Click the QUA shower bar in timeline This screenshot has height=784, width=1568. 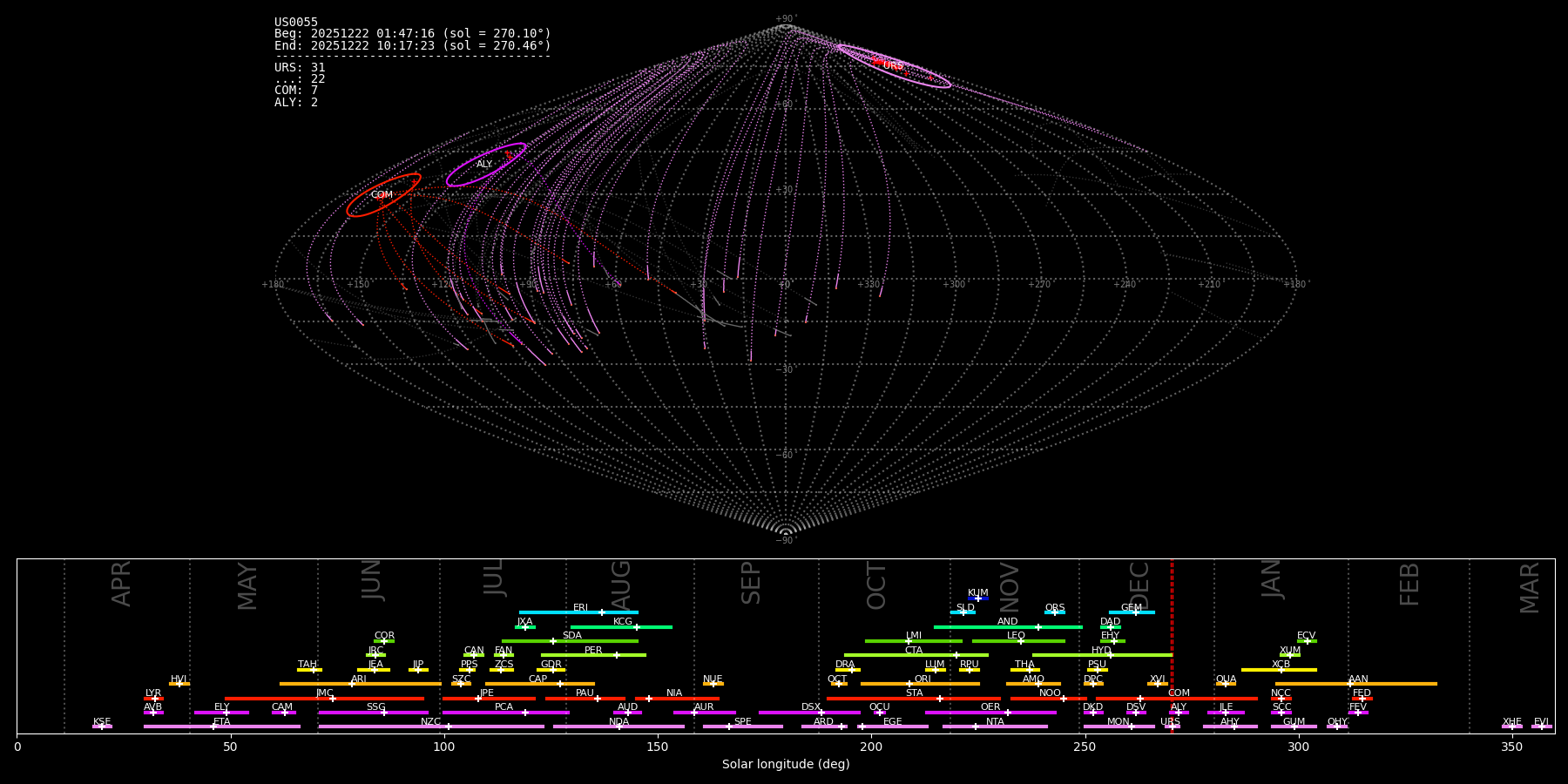(1226, 684)
